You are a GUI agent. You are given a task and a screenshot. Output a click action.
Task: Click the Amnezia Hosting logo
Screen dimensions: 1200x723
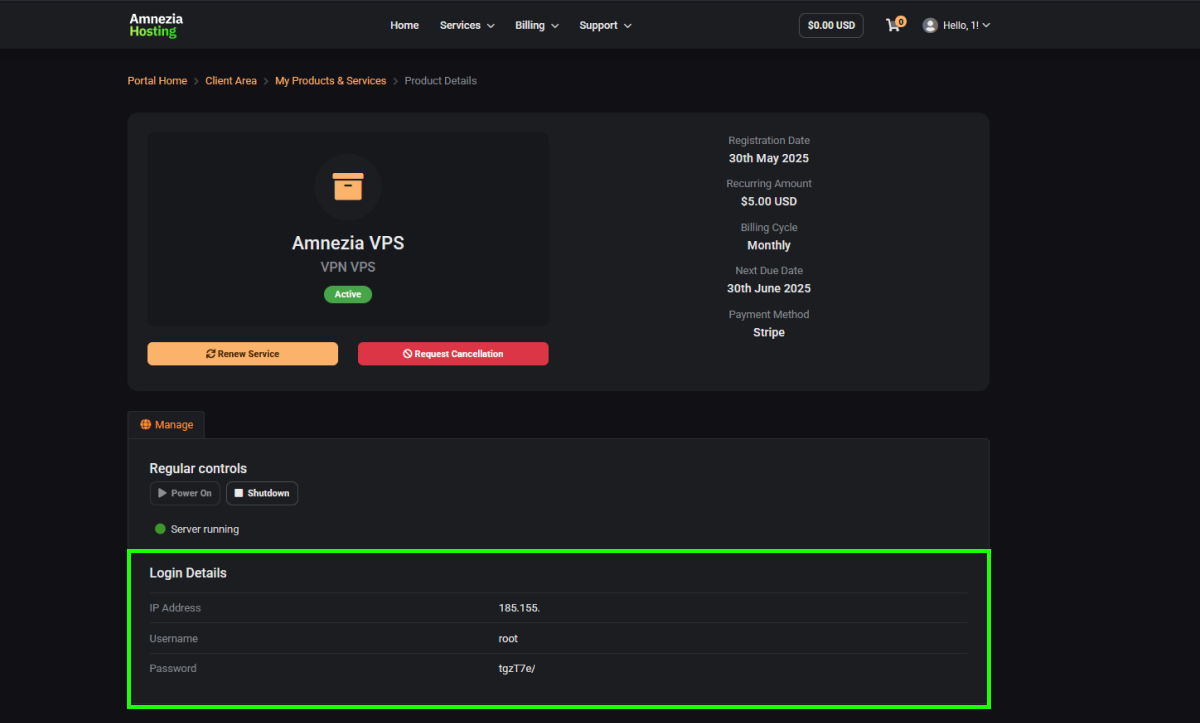pos(156,25)
